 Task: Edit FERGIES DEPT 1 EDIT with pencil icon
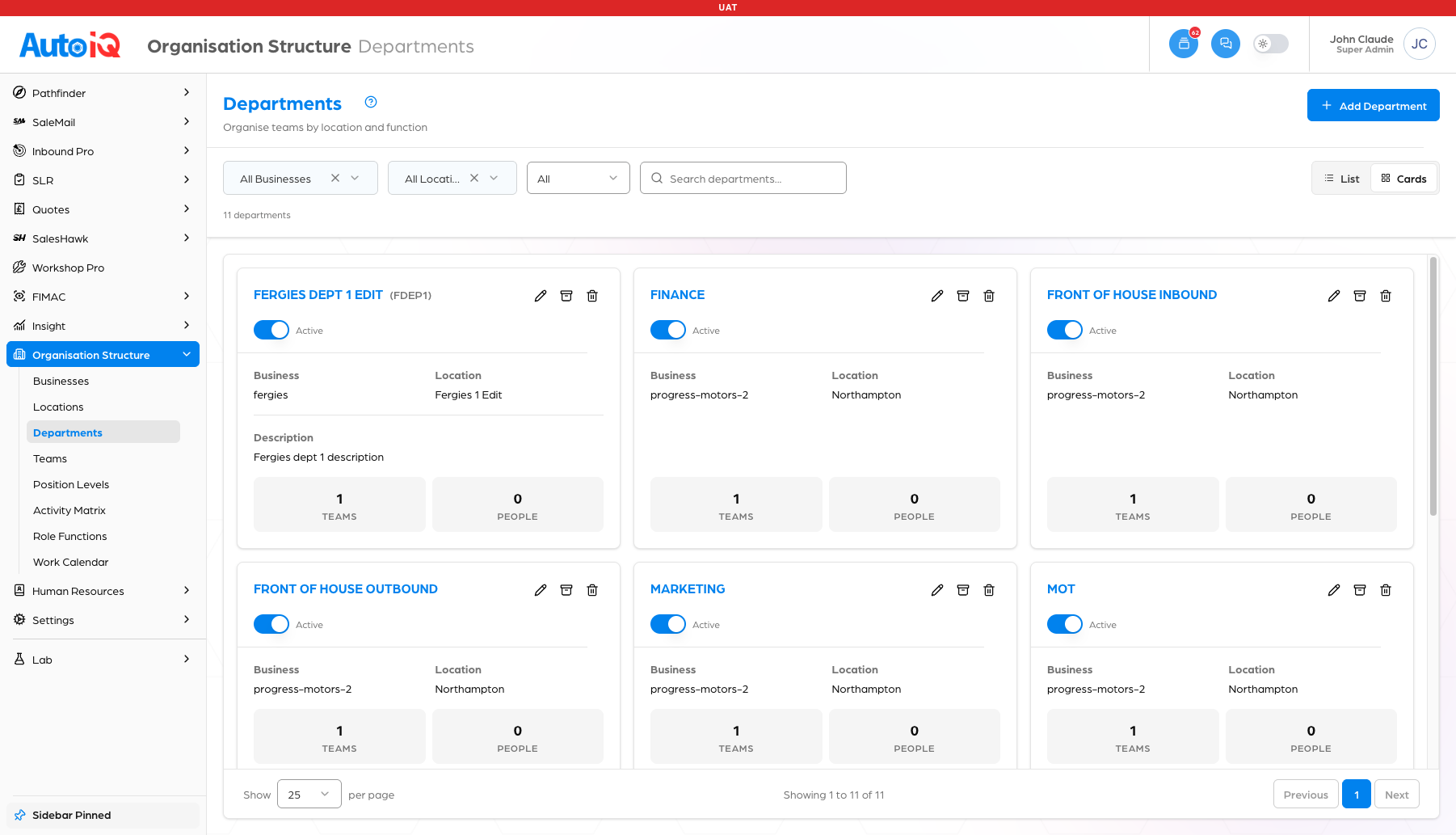[541, 296]
